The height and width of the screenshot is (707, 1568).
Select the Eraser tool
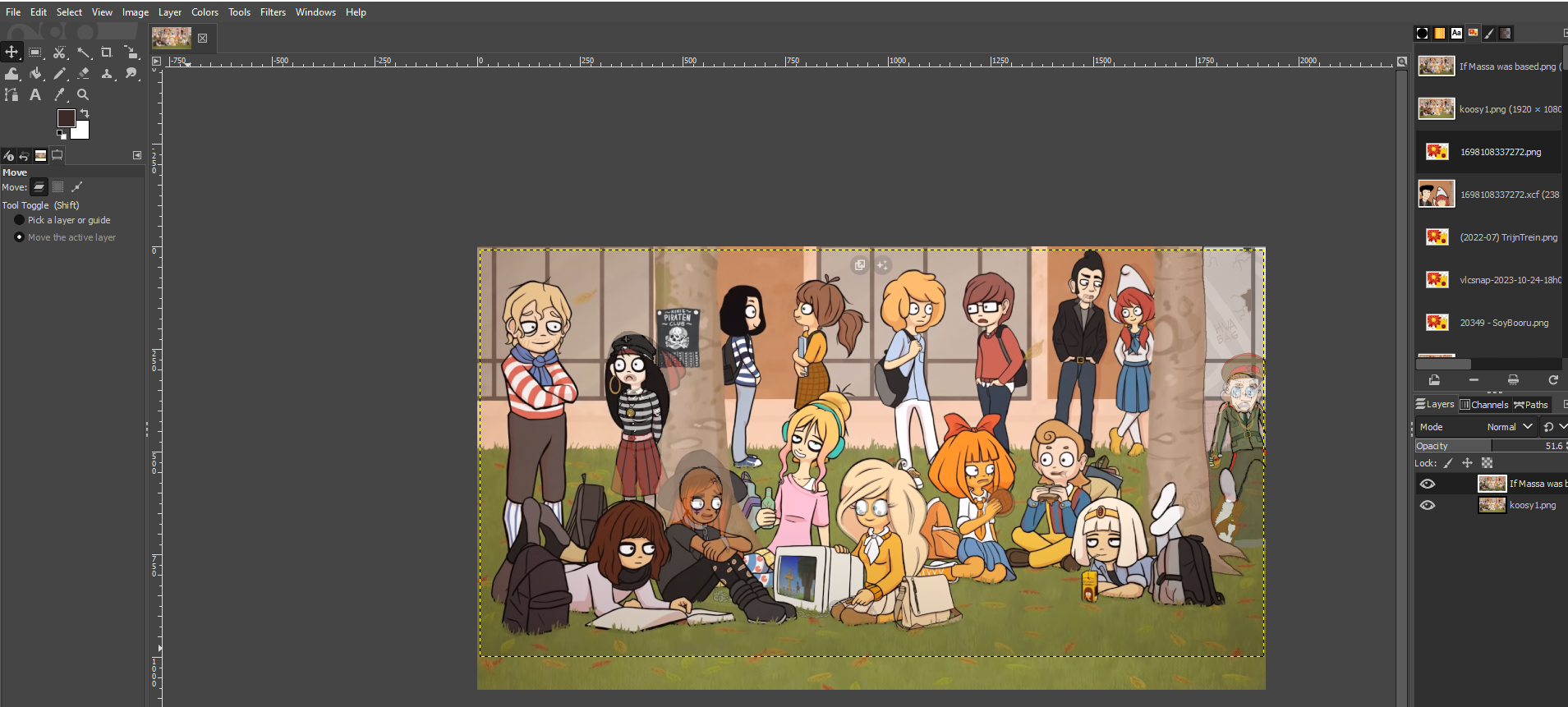[x=83, y=74]
